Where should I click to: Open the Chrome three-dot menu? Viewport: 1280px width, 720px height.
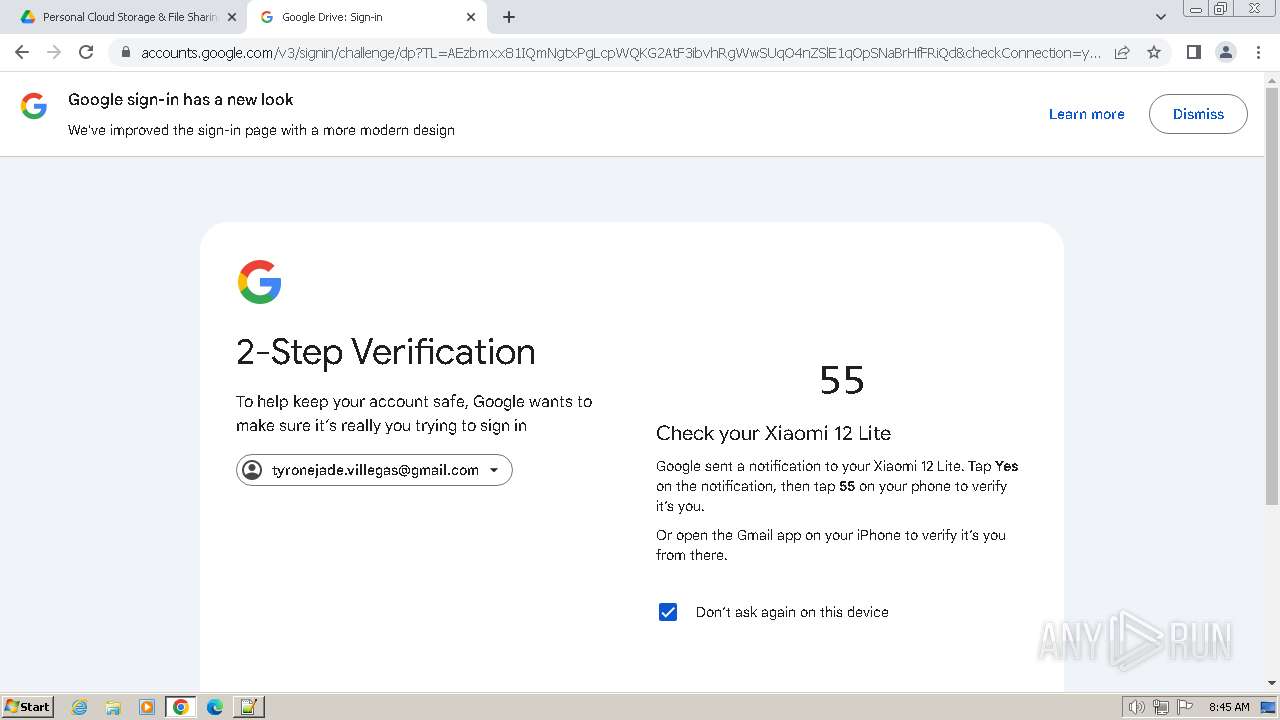(1258, 52)
